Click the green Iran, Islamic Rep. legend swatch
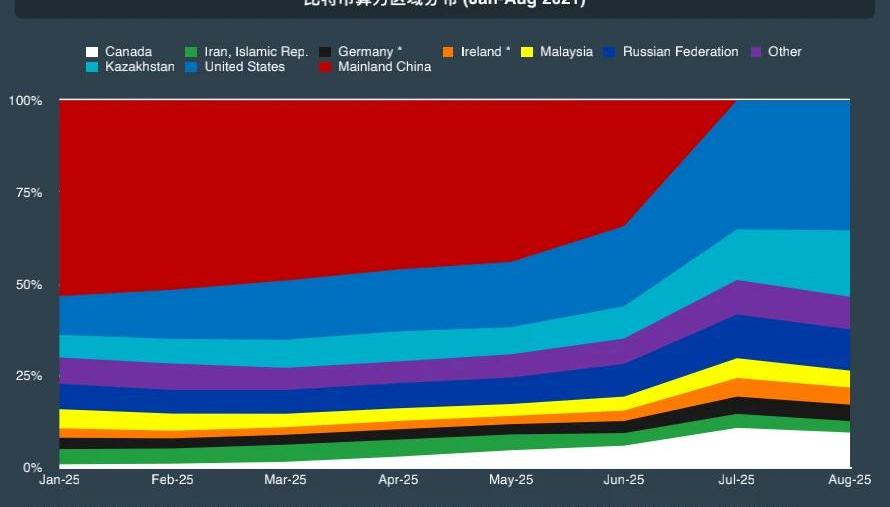 click(192, 52)
